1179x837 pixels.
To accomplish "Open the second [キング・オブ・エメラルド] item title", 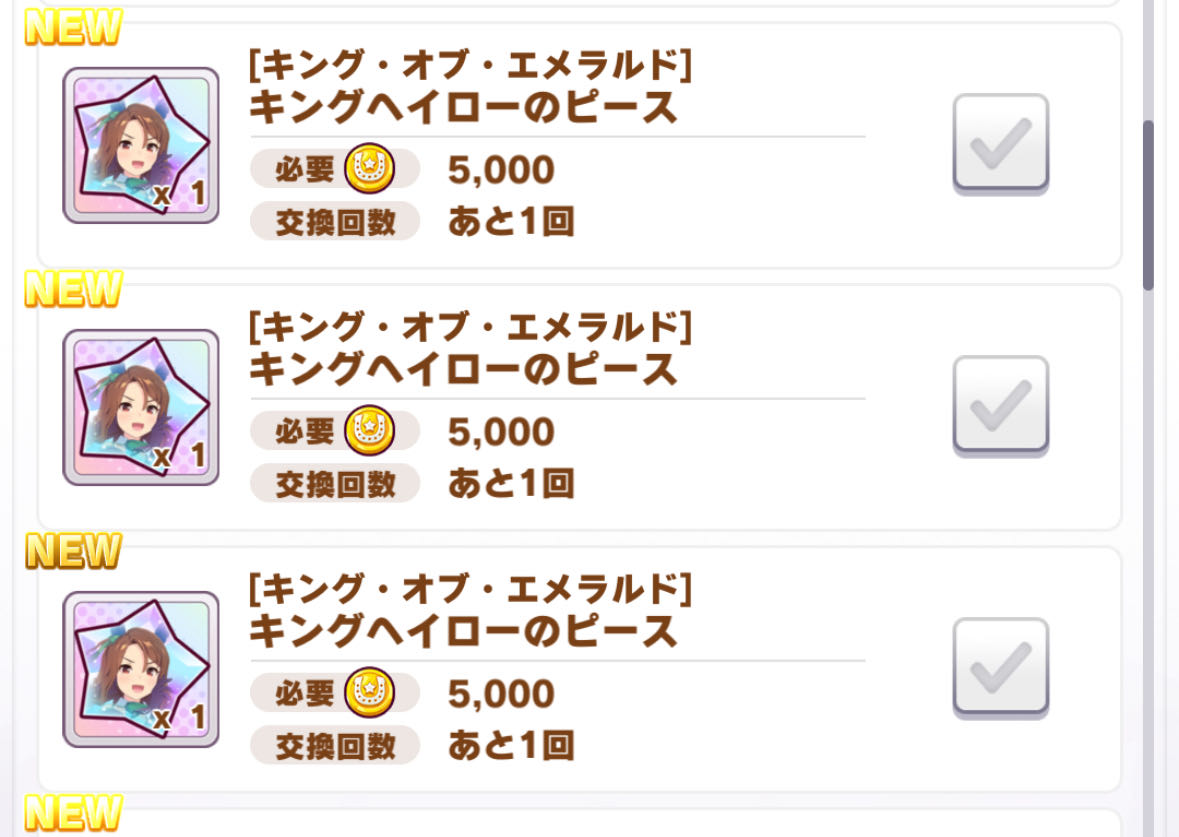I will [x=470, y=326].
